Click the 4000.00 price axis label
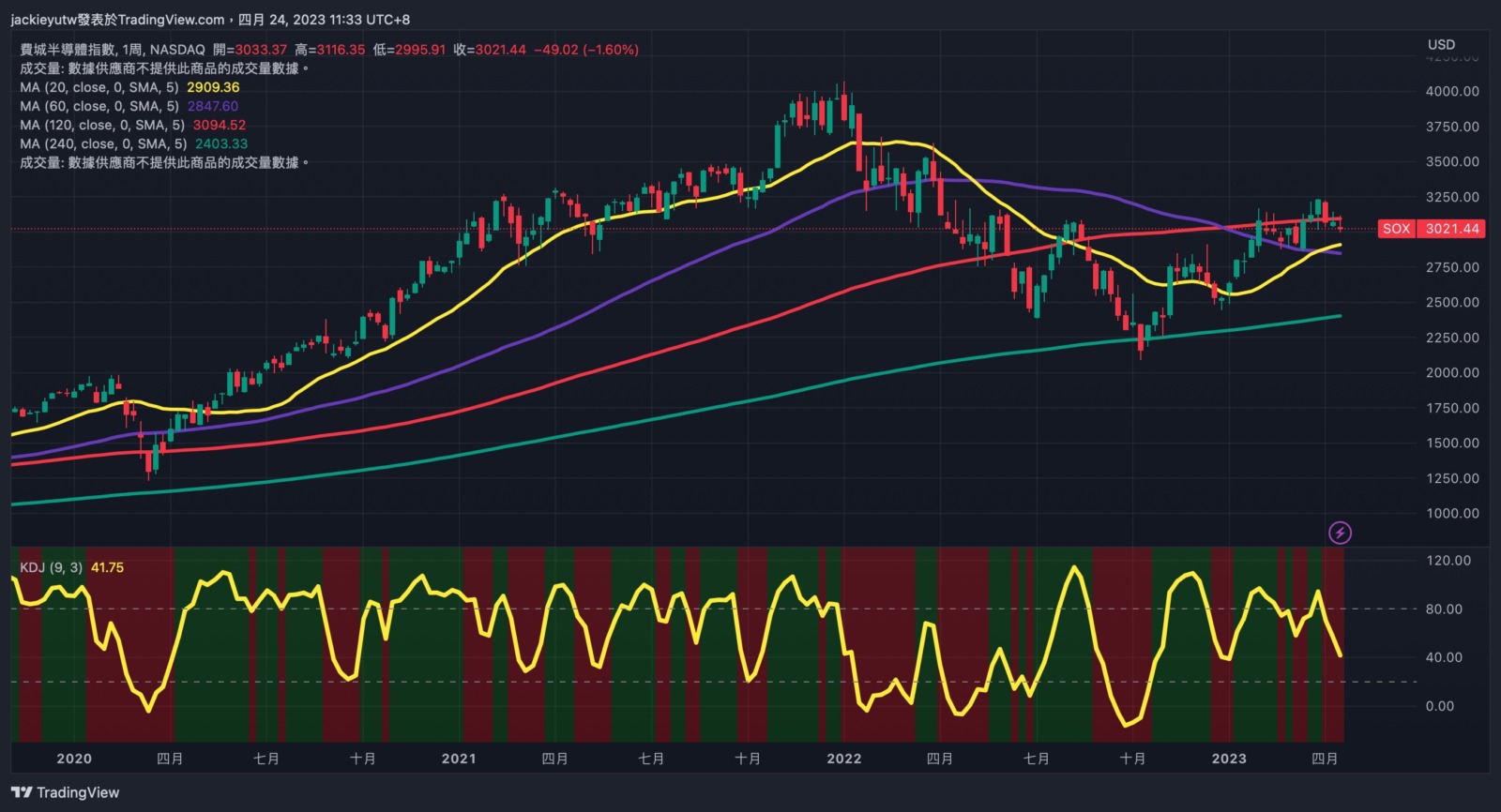The image size is (1501, 812). coord(1451,91)
